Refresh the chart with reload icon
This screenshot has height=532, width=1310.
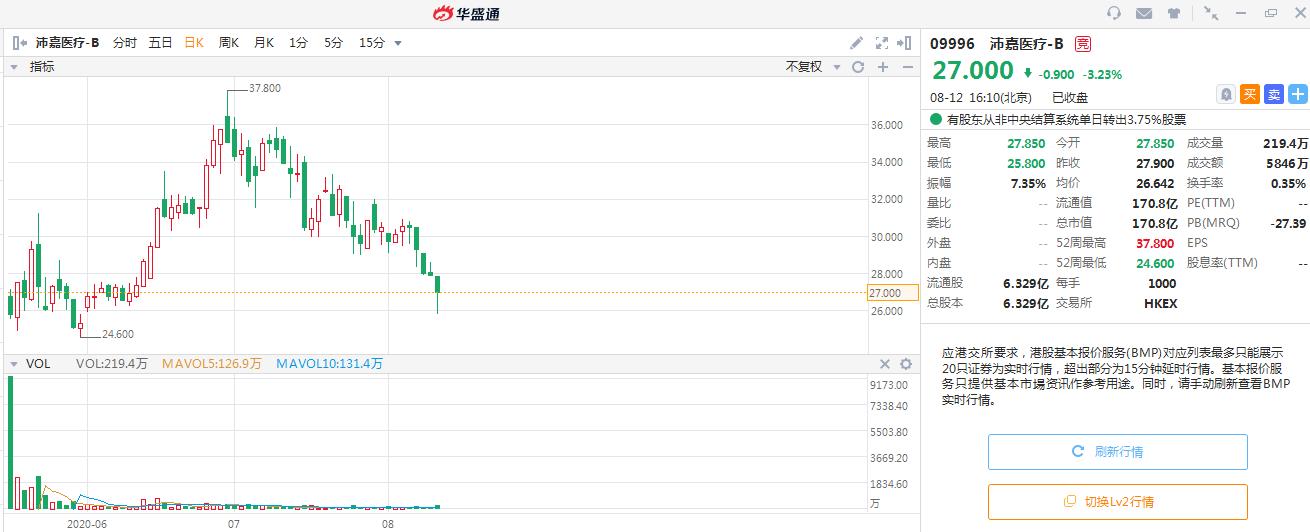857,67
